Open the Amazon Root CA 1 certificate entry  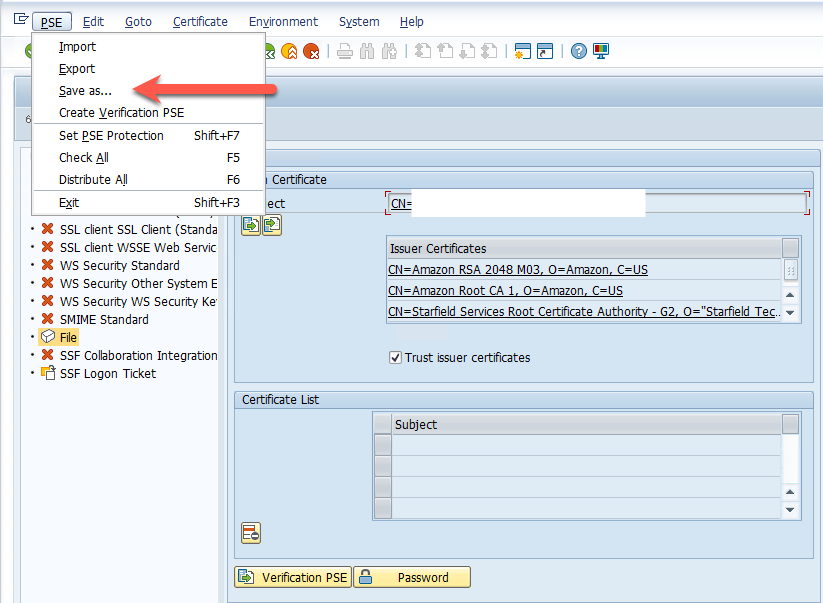[505, 291]
